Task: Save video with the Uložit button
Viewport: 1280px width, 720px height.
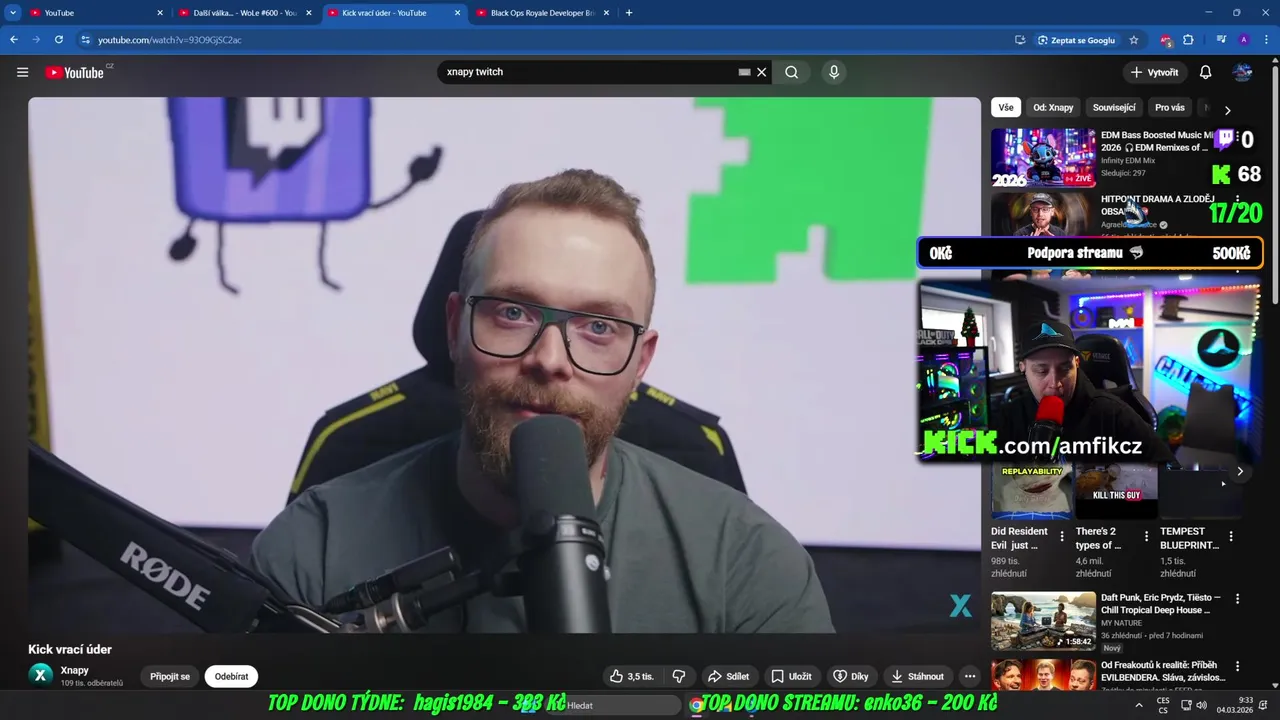Action: (x=791, y=676)
